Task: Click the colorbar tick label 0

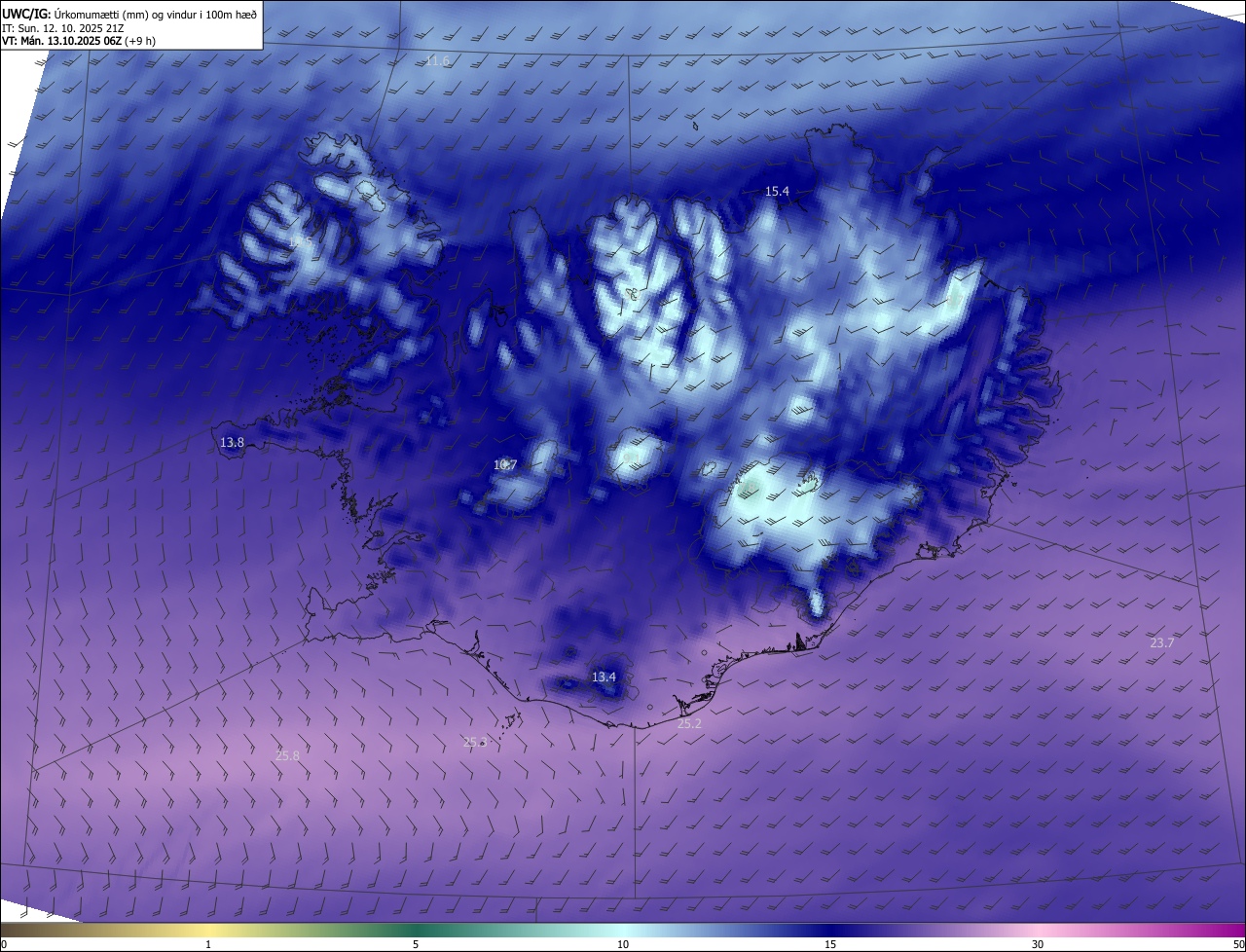Action: 4,944
